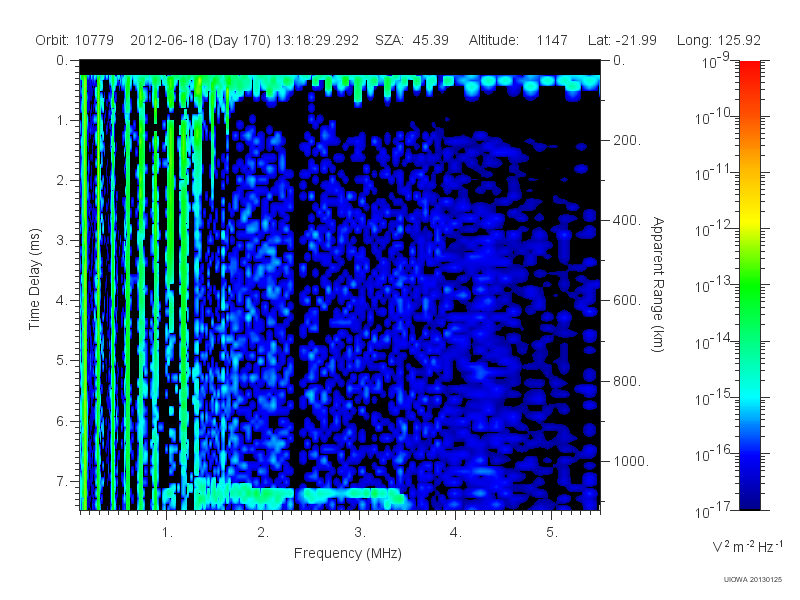
Task: Click the Apparent Range (km) axis label
Action: point(659,284)
